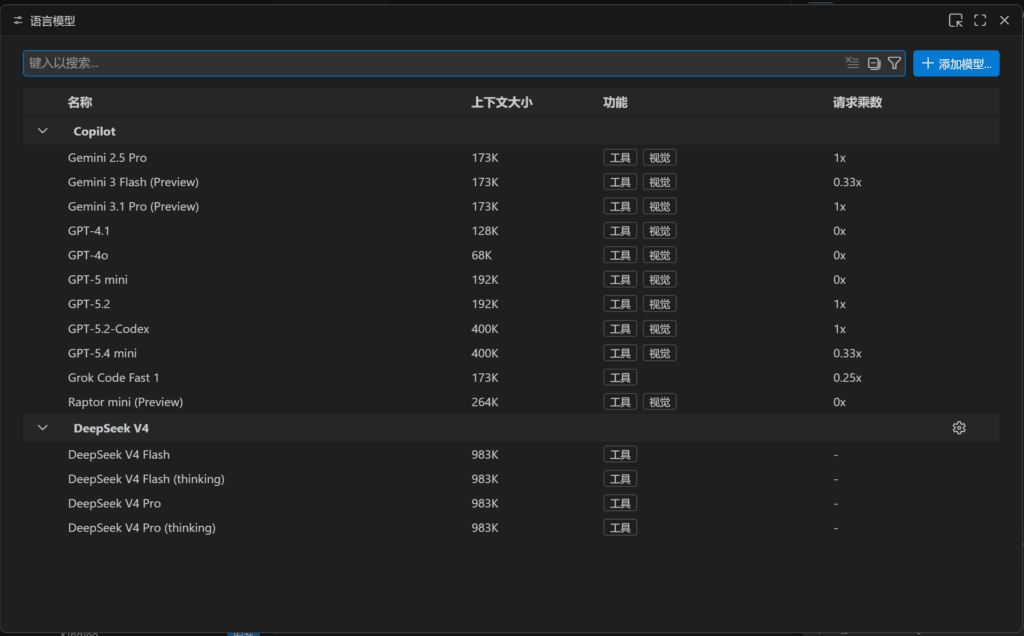Select the GPT-5 mini model

point(98,279)
